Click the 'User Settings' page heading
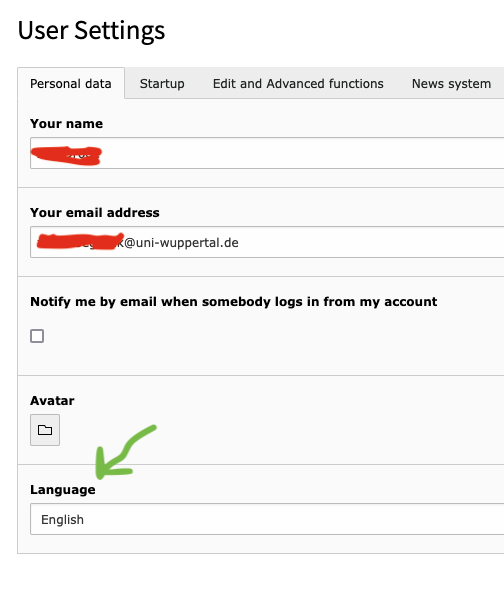The image size is (504, 596). [91, 30]
